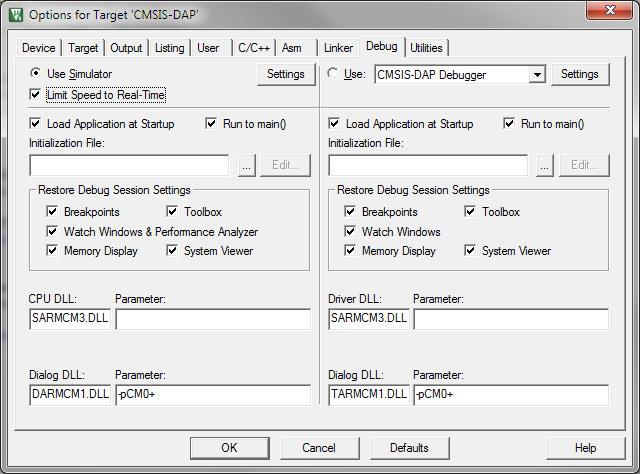Open the User tab
Screen dimensions: 640x474
[208, 48]
